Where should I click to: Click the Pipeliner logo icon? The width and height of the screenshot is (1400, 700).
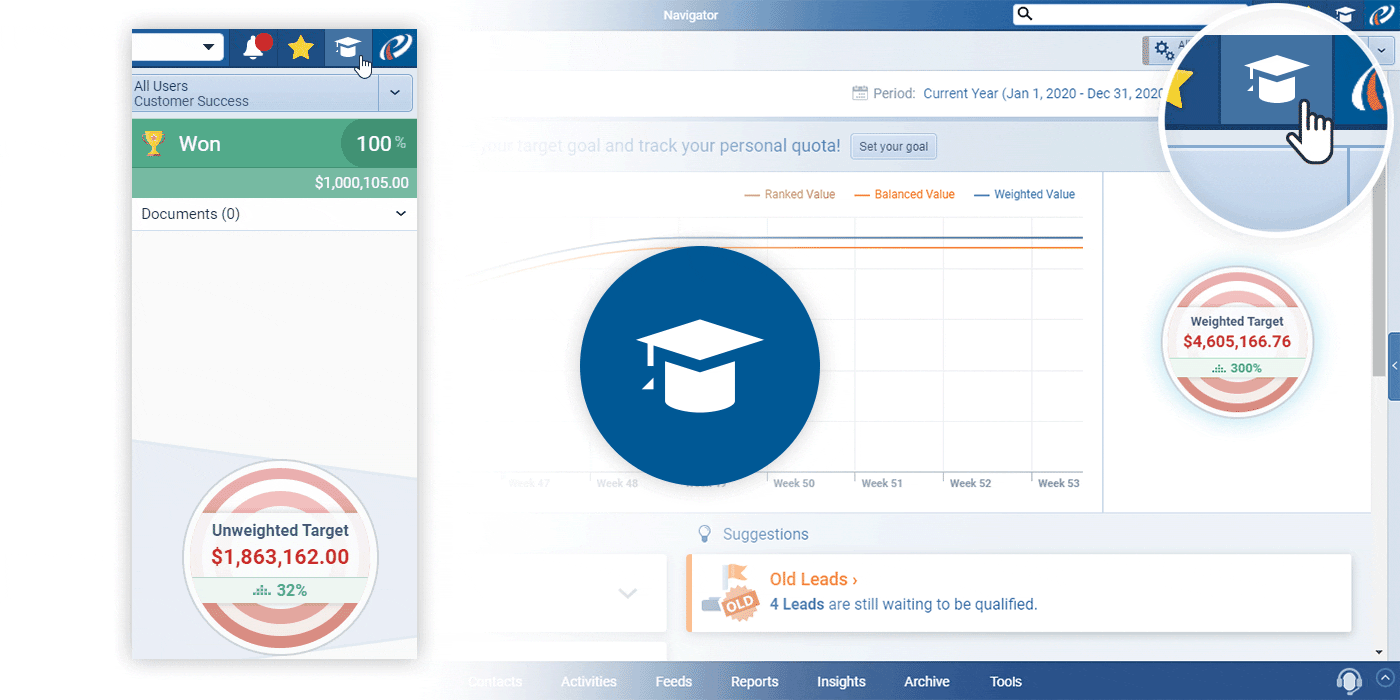[394, 47]
